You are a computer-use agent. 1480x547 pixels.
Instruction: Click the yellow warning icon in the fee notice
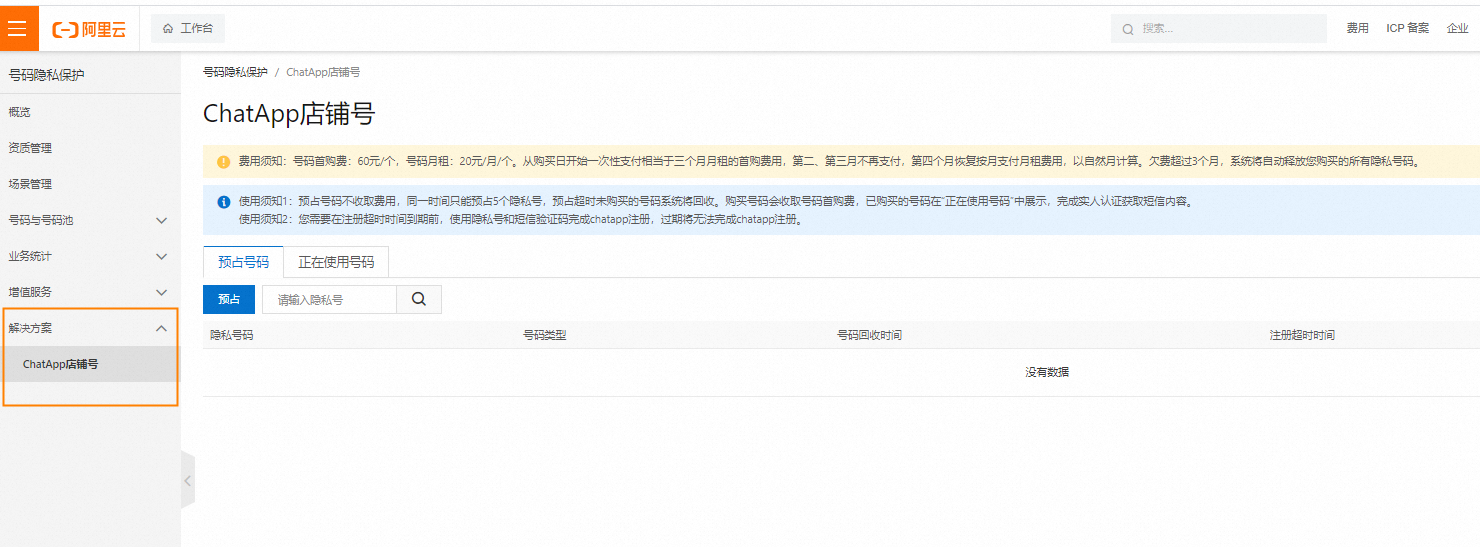pyautogui.click(x=223, y=161)
